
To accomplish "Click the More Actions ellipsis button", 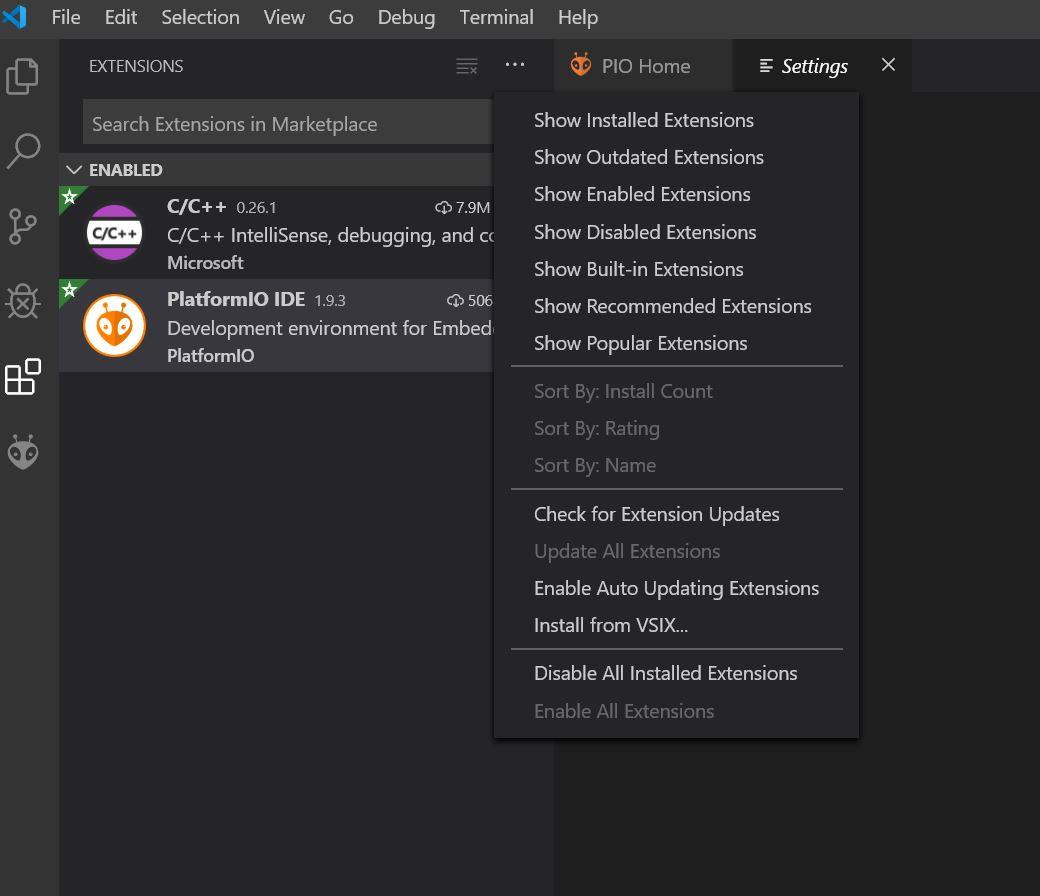I will [x=515, y=65].
